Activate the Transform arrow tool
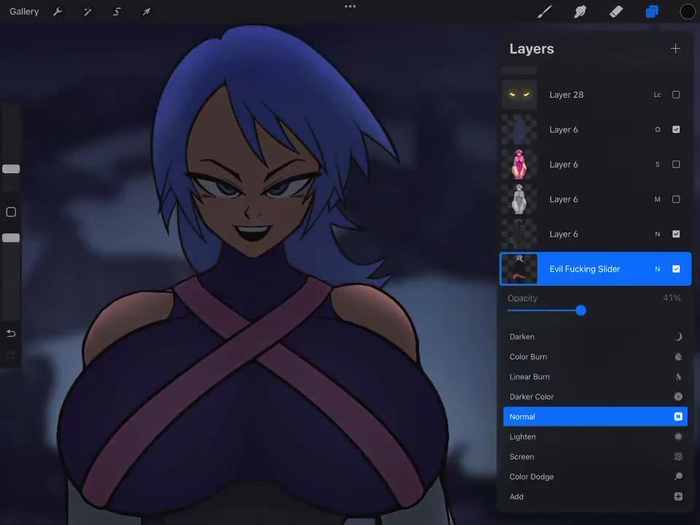This screenshot has width=700, height=525. 146,12
